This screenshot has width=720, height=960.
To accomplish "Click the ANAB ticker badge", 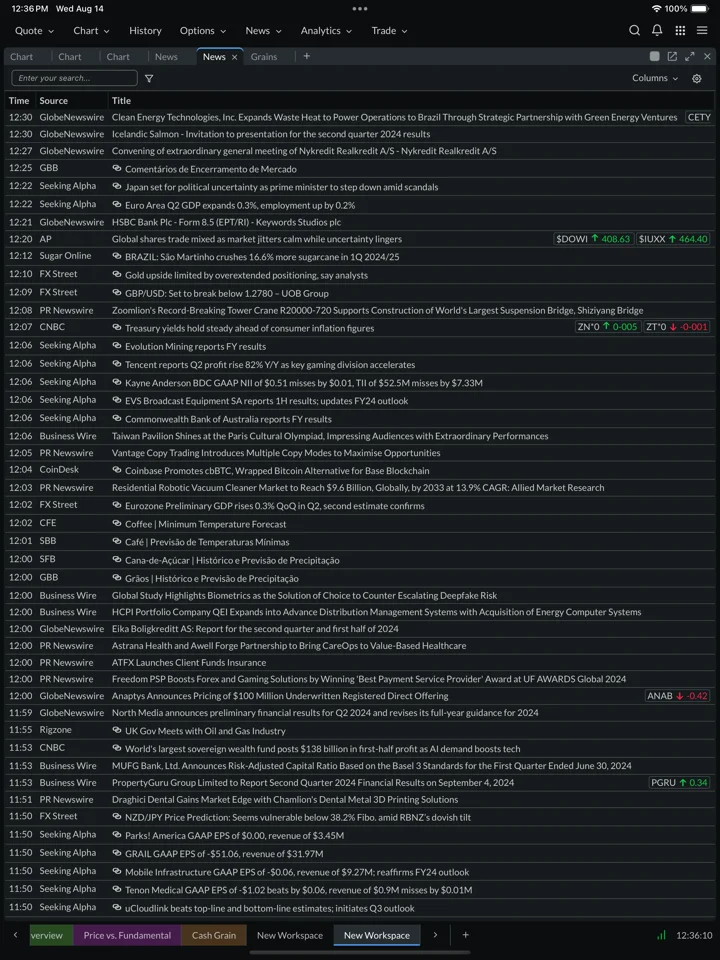I will 678,696.
